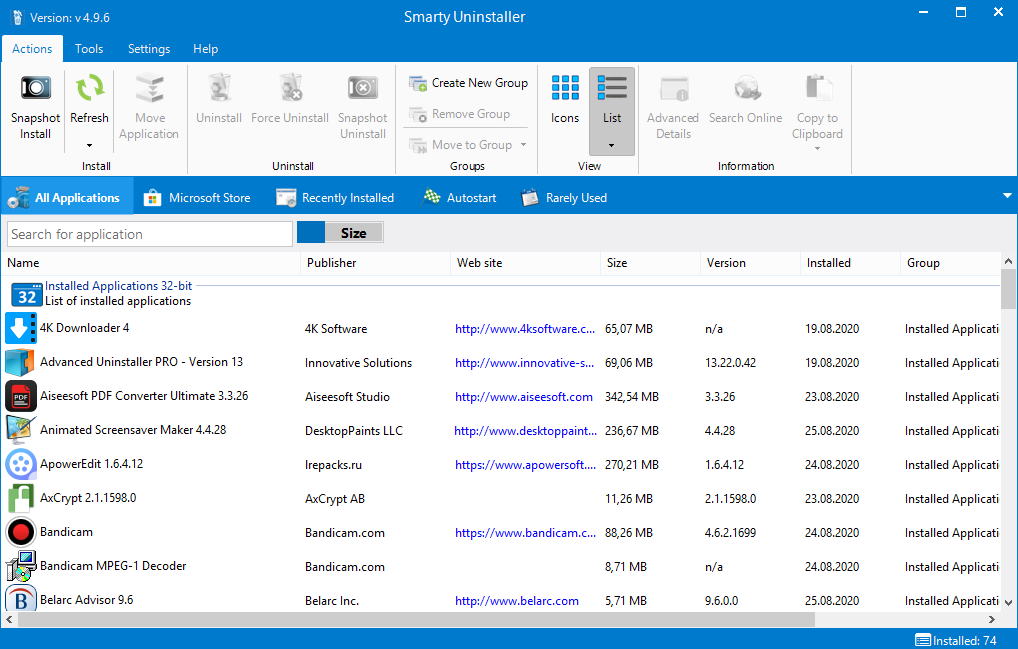Click the Advanced Uninstaller PRO app icon

[20, 362]
